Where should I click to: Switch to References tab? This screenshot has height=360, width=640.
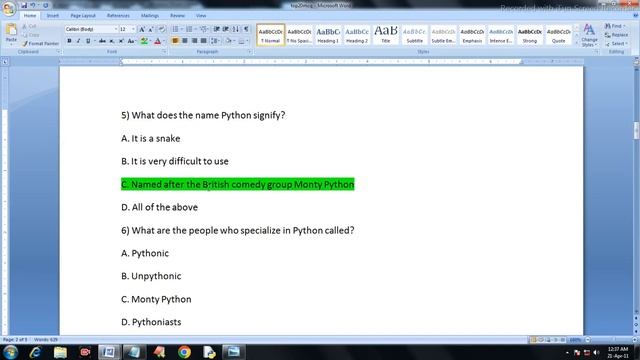pos(118,16)
